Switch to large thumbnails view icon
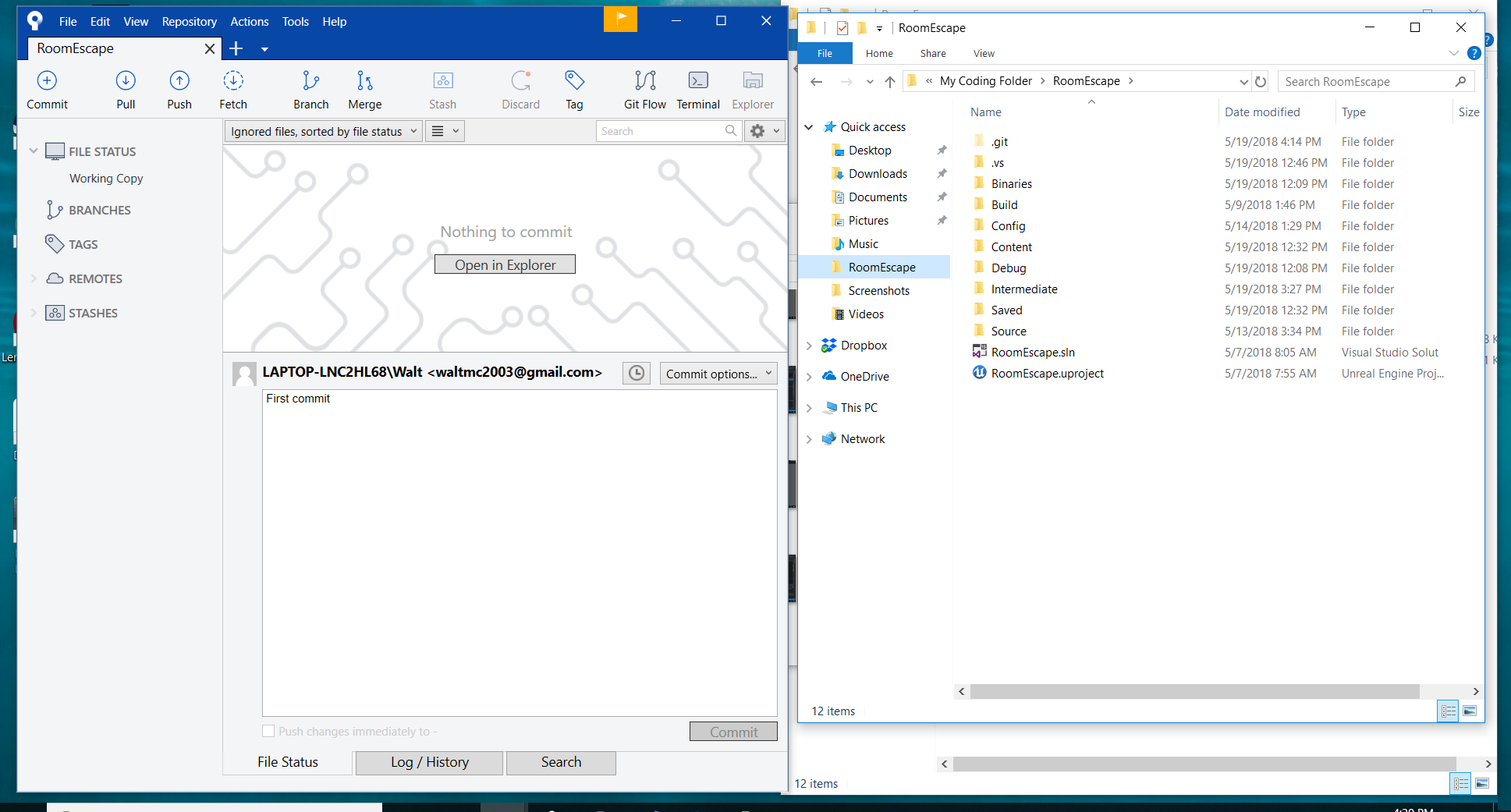This screenshot has width=1511, height=812. [x=1470, y=711]
